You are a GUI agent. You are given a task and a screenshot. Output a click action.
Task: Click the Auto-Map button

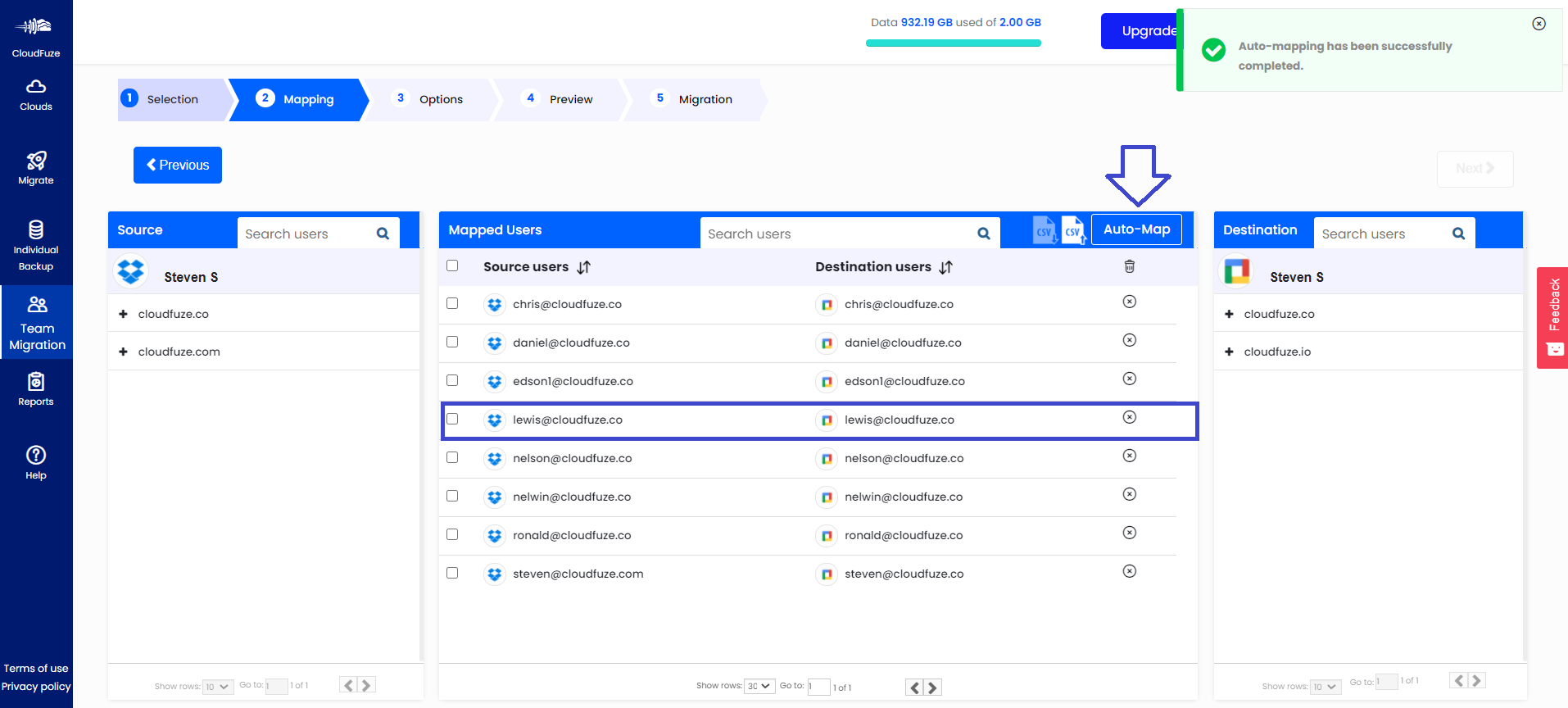1136,229
